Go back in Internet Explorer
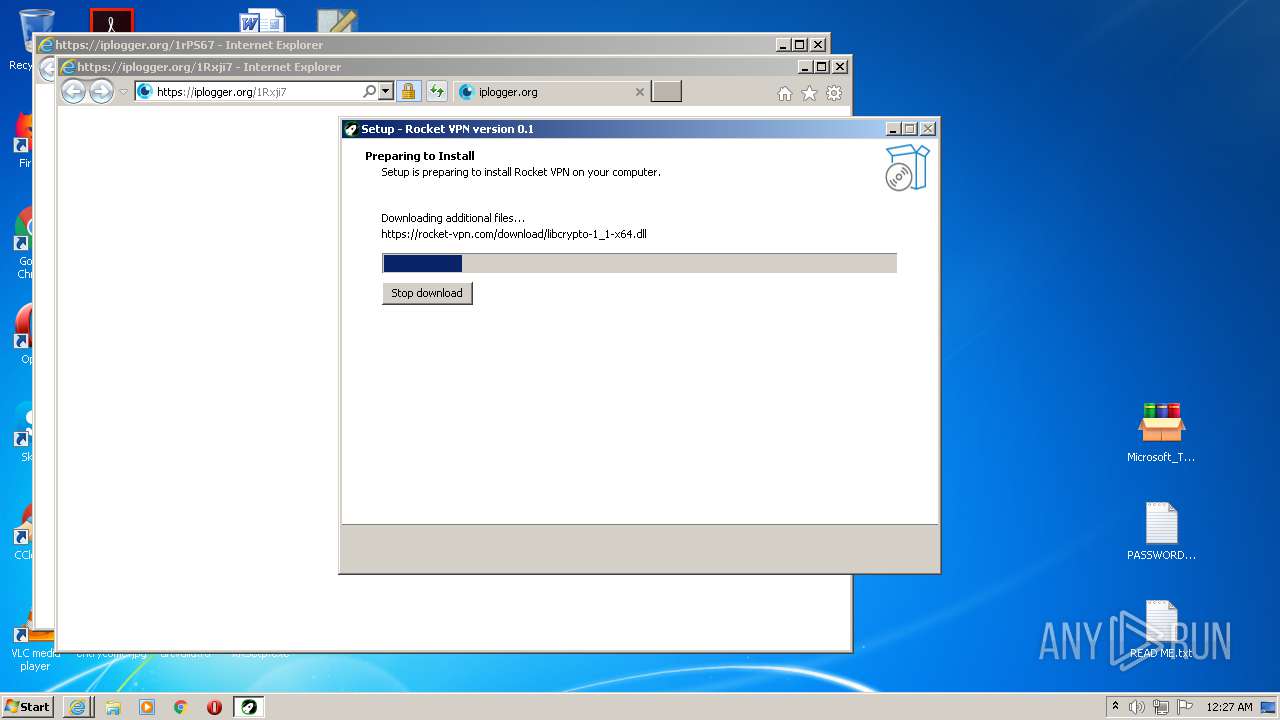The width and height of the screenshot is (1280, 720). point(73,91)
